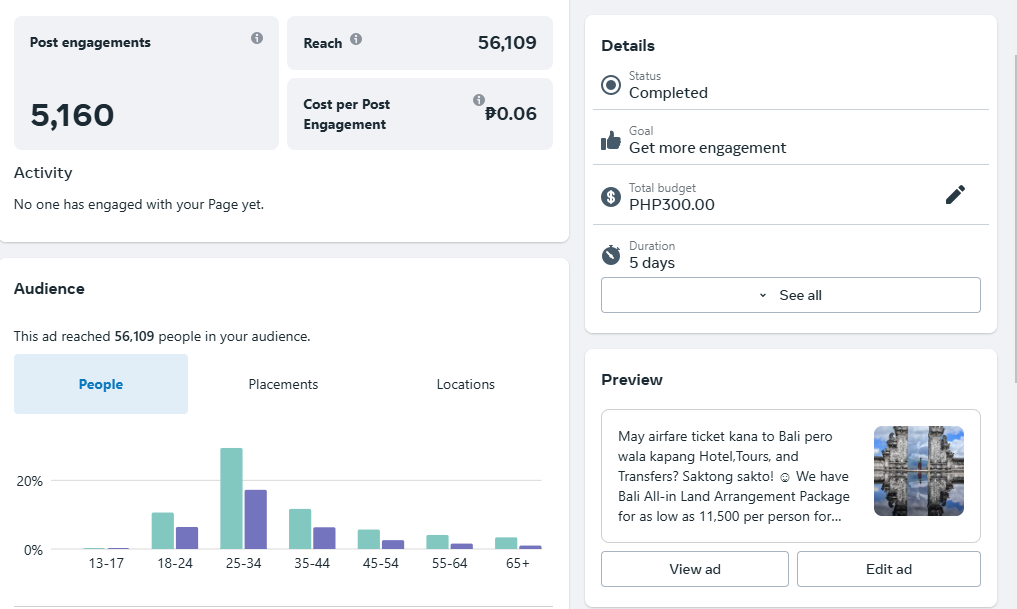
Task: Click the Post engagements info icon
Action: 257,38
